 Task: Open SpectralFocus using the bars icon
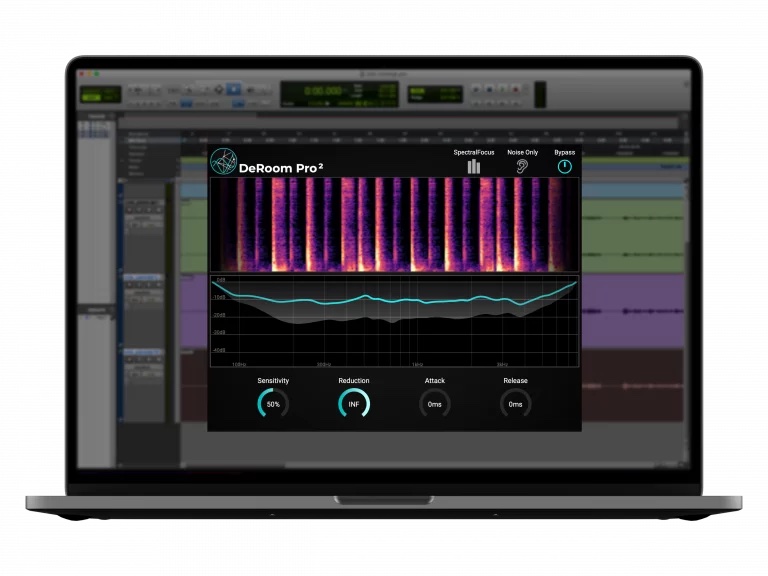click(473, 166)
